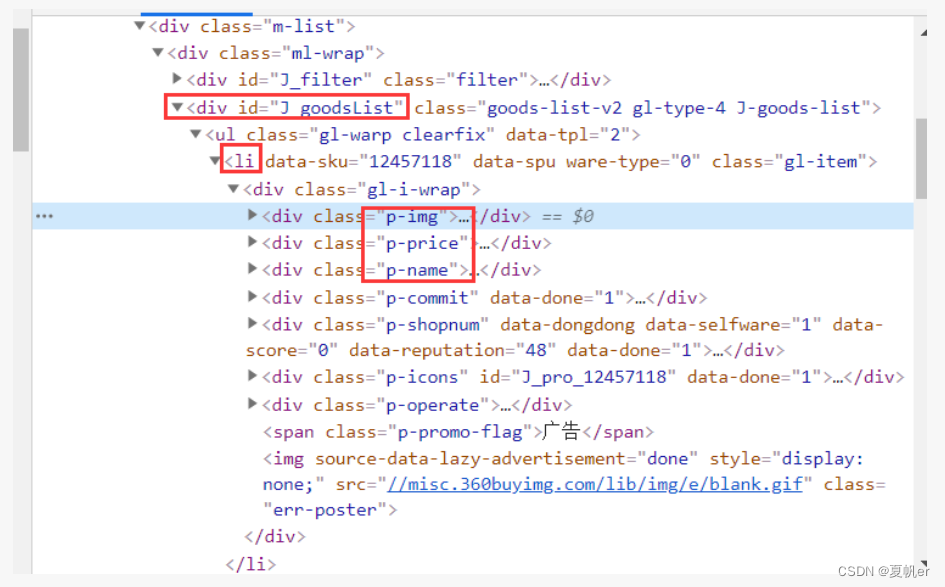Collapse the m-list div node
Screen dimensions: 945x587
140,26
